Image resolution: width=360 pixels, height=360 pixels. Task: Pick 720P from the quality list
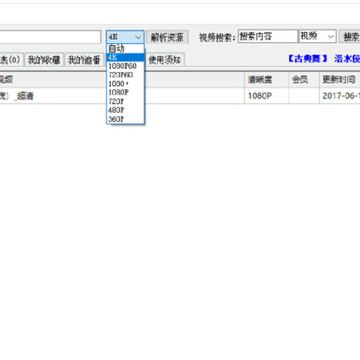125,101
